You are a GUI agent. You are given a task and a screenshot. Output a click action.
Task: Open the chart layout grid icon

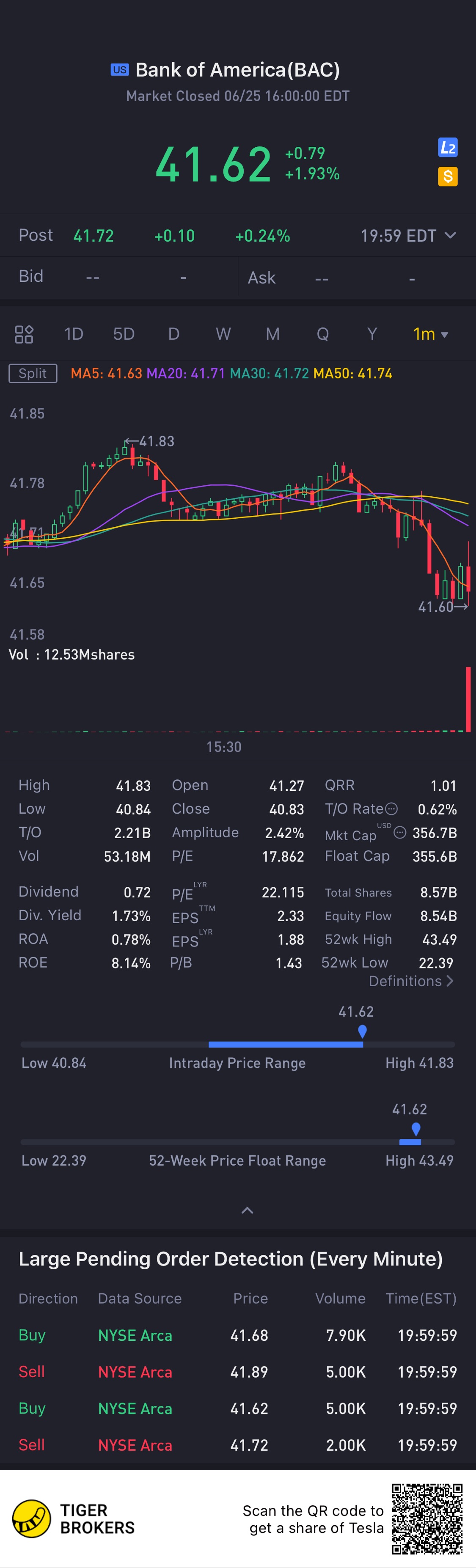click(24, 334)
